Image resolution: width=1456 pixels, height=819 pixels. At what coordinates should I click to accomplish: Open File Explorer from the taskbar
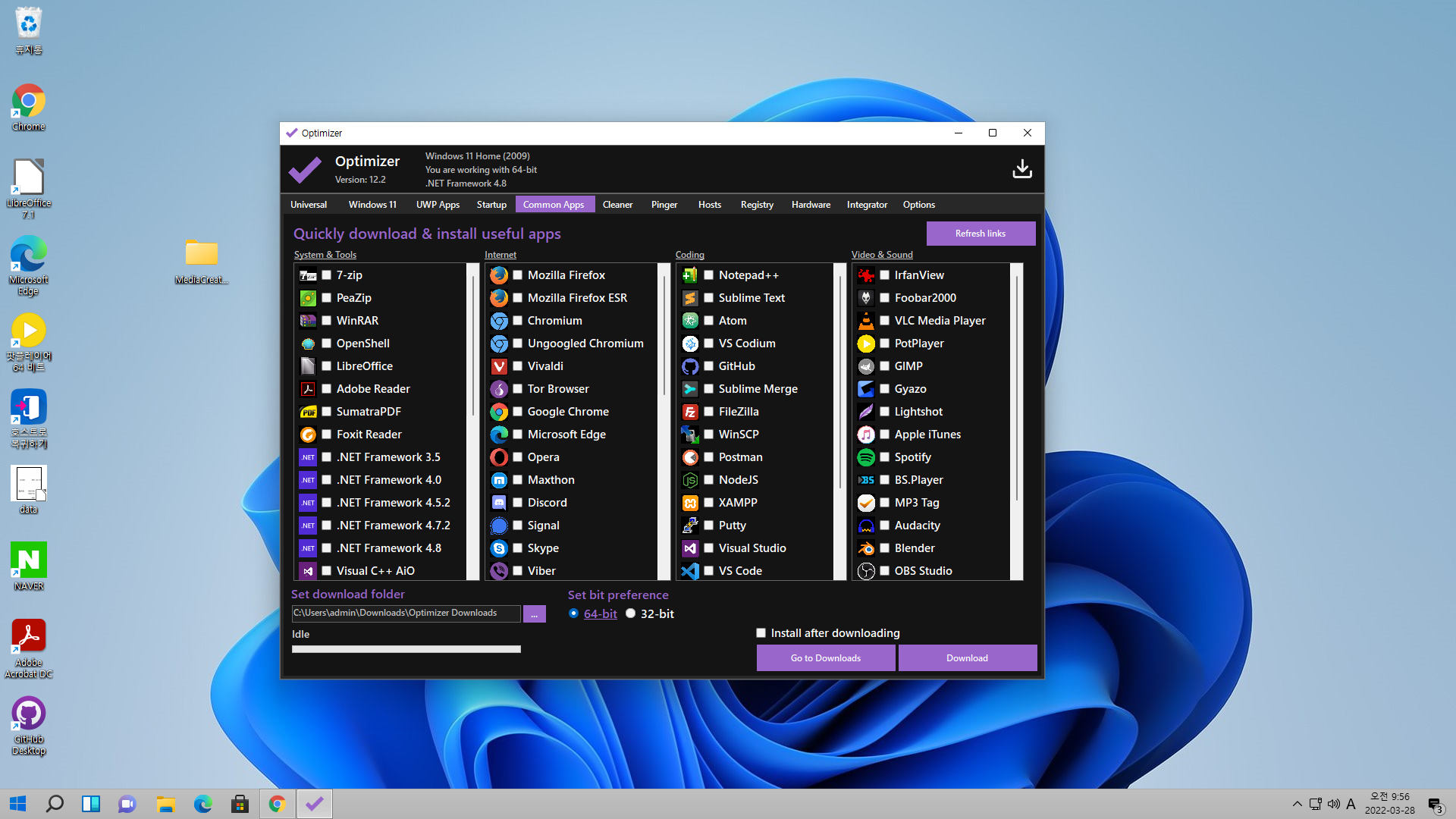[x=166, y=804]
